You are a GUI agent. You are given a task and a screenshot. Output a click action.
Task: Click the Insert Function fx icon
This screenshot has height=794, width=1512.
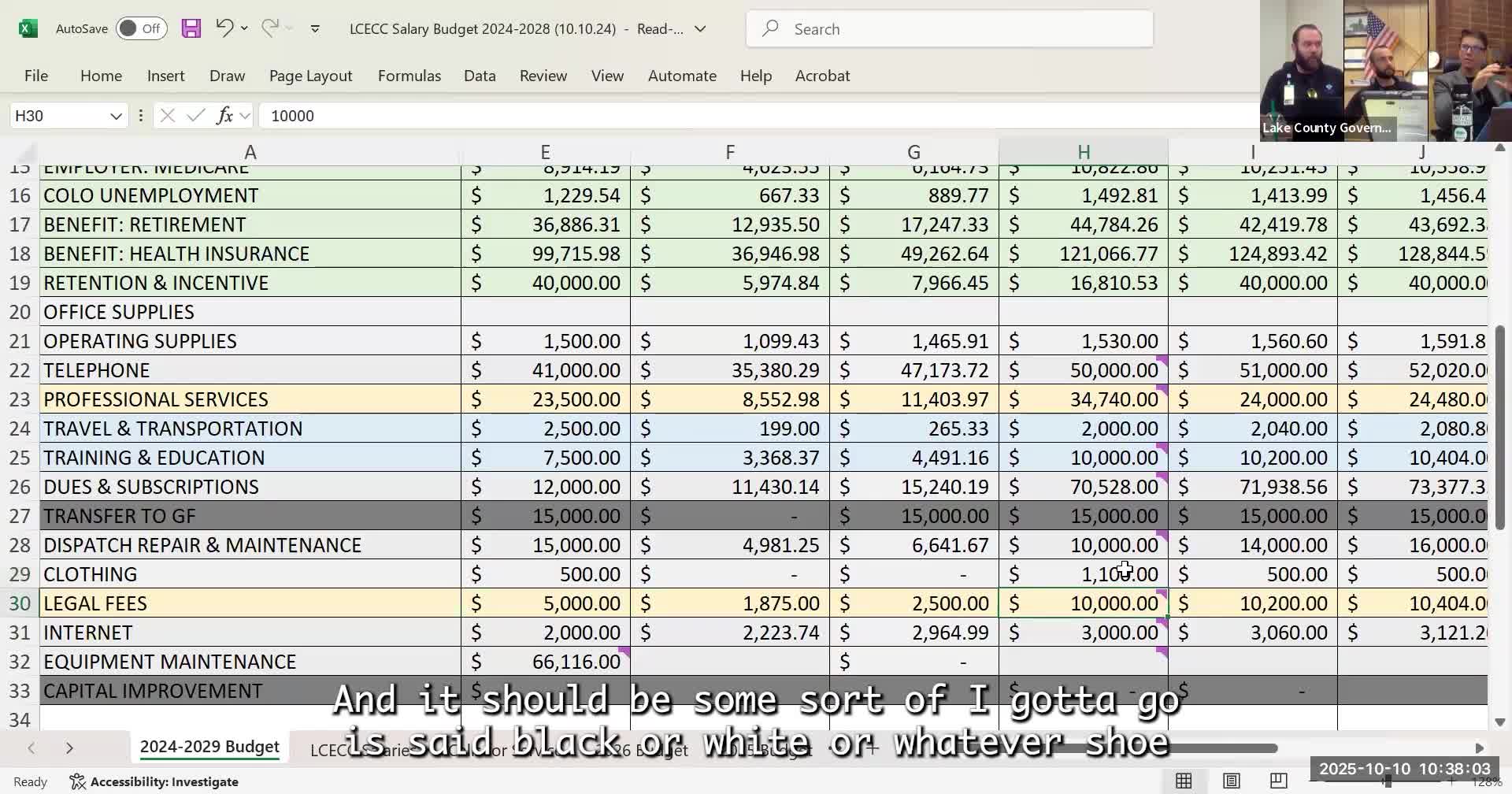[224, 116]
